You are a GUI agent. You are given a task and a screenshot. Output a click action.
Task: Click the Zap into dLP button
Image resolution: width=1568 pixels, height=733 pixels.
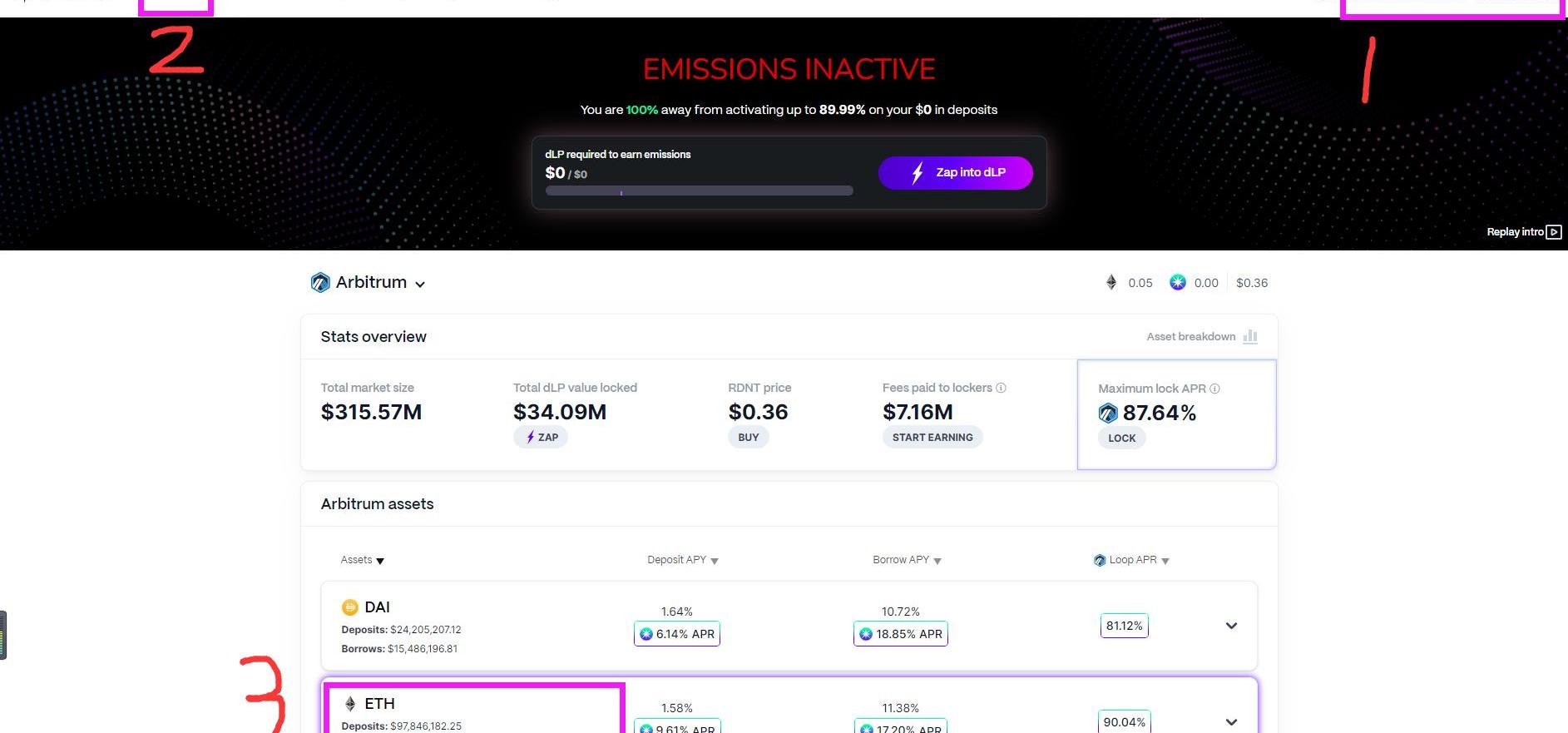955,173
